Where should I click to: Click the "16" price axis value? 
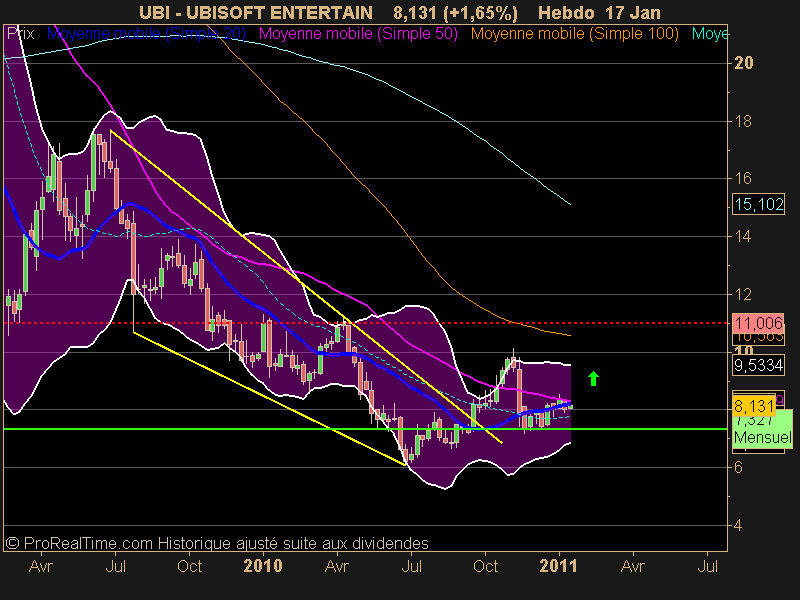(x=743, y=178)
